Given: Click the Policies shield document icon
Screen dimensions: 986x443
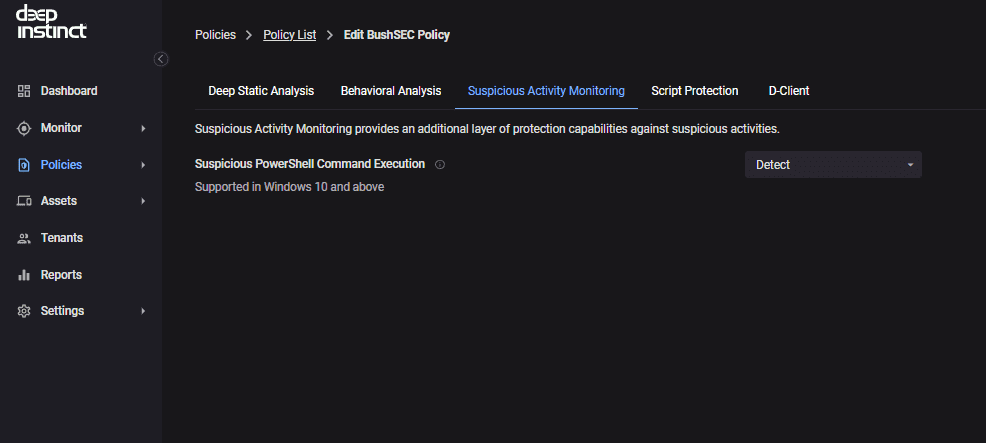Looking at the screenshot, I should (x=24, y=165).
